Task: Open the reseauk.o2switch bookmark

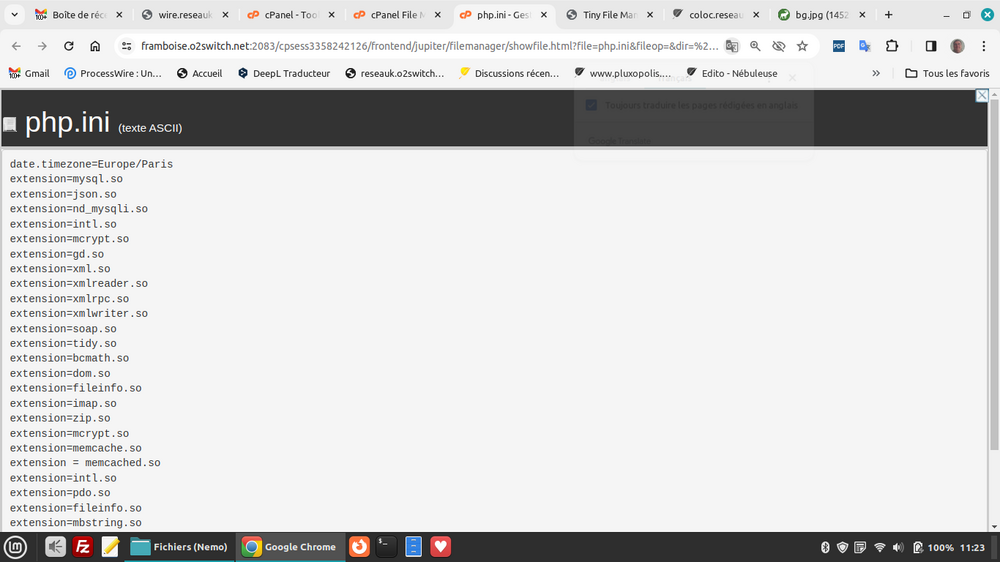Action: [x=394, y=73]
